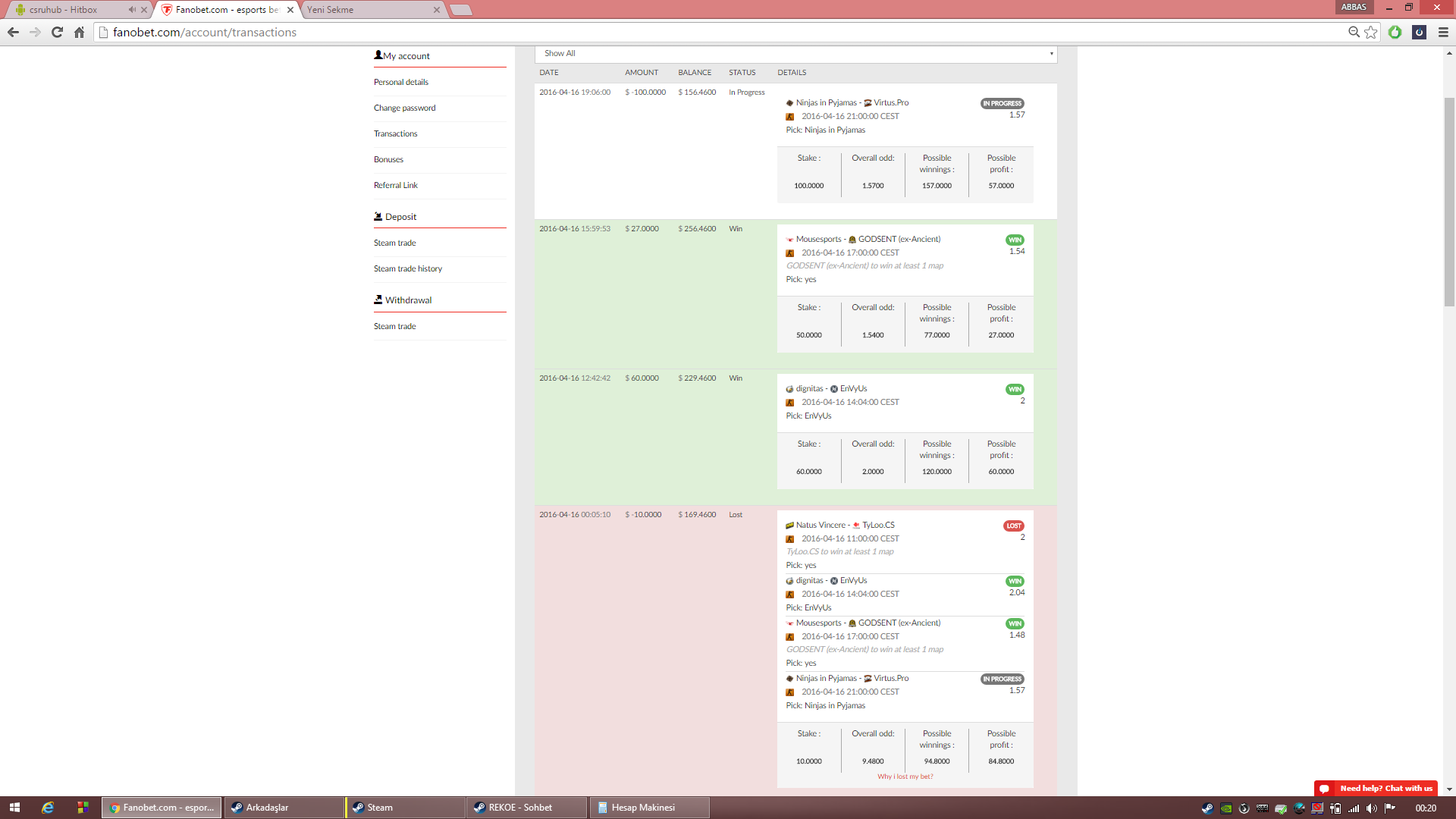Click the action center flag tray icon
This screenshot has width=1456, height=819.
coord(1390,808)
